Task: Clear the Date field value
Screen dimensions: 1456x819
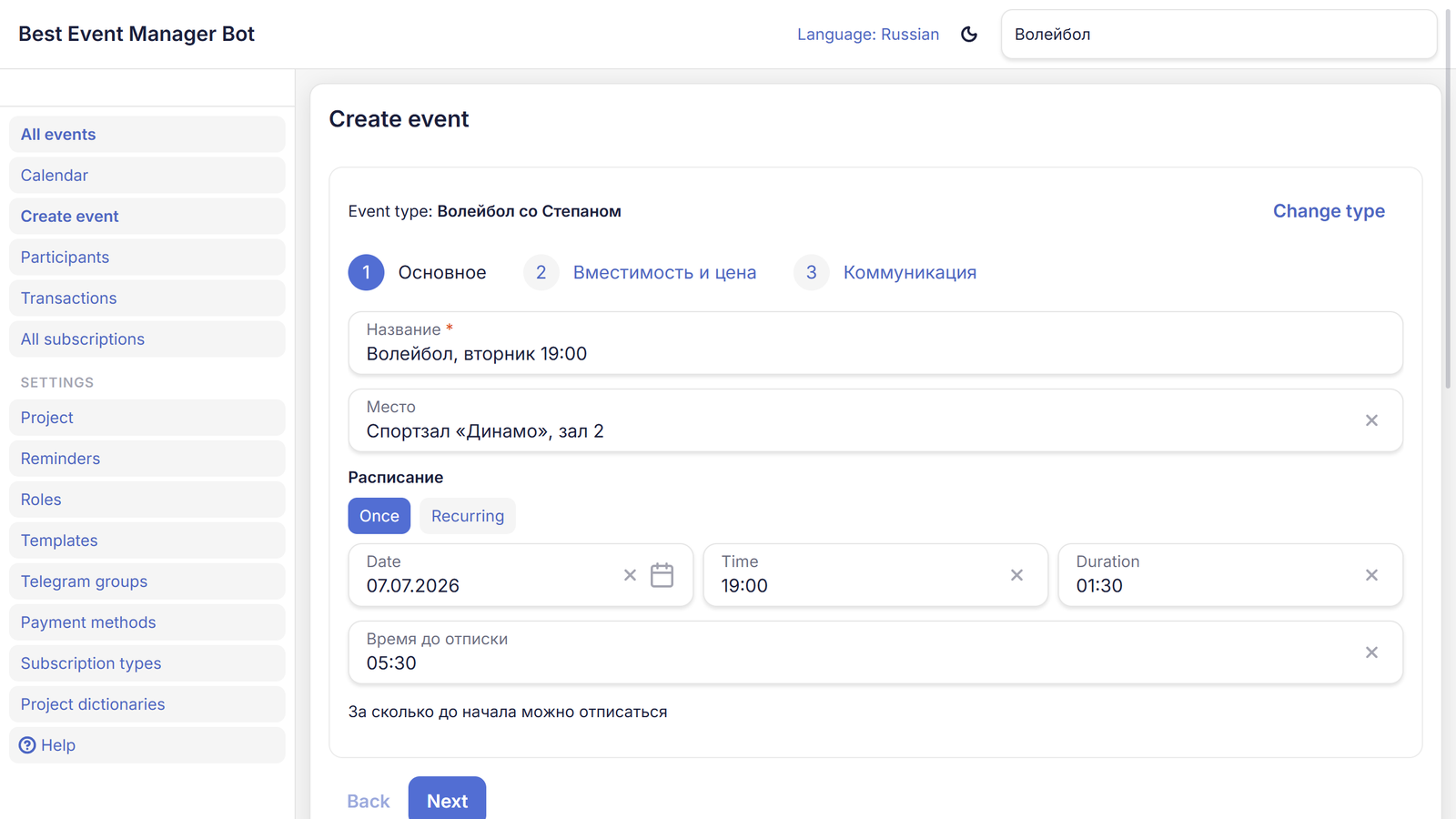Action: (x=630, y=575)
